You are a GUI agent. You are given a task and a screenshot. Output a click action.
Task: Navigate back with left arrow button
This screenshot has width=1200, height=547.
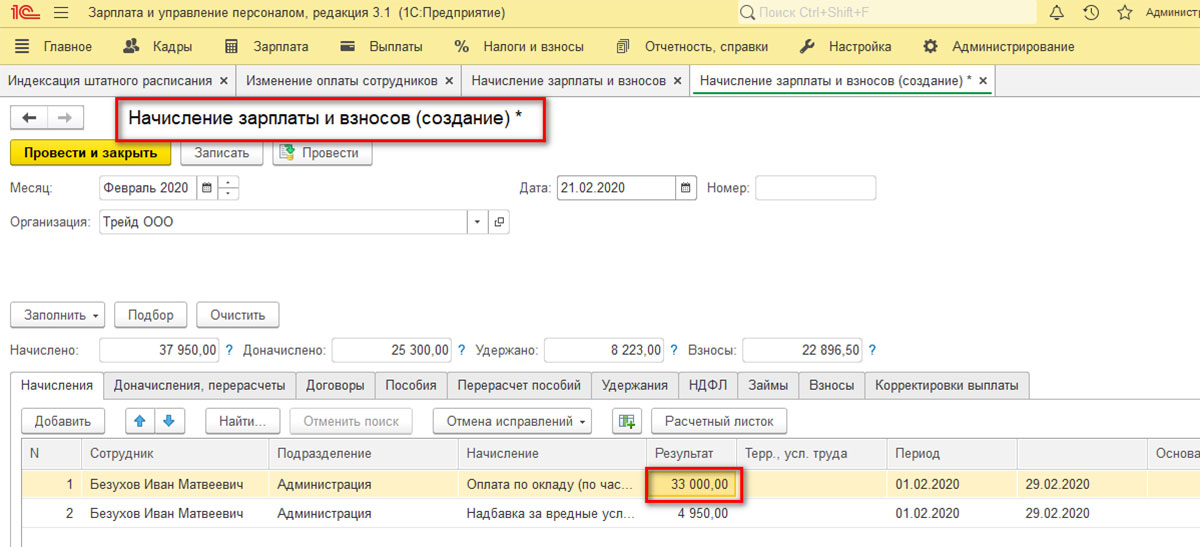click(29, 118)
